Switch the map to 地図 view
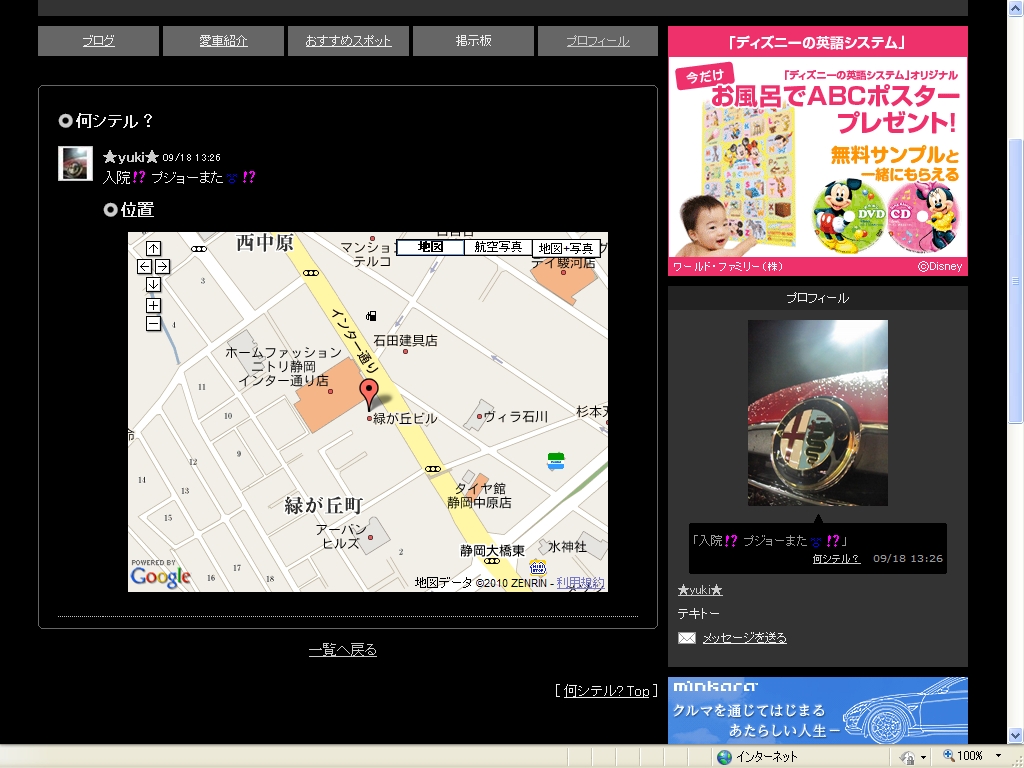Screen dimensions: 1024x768 pyautogui.click(x=430, y=247)
